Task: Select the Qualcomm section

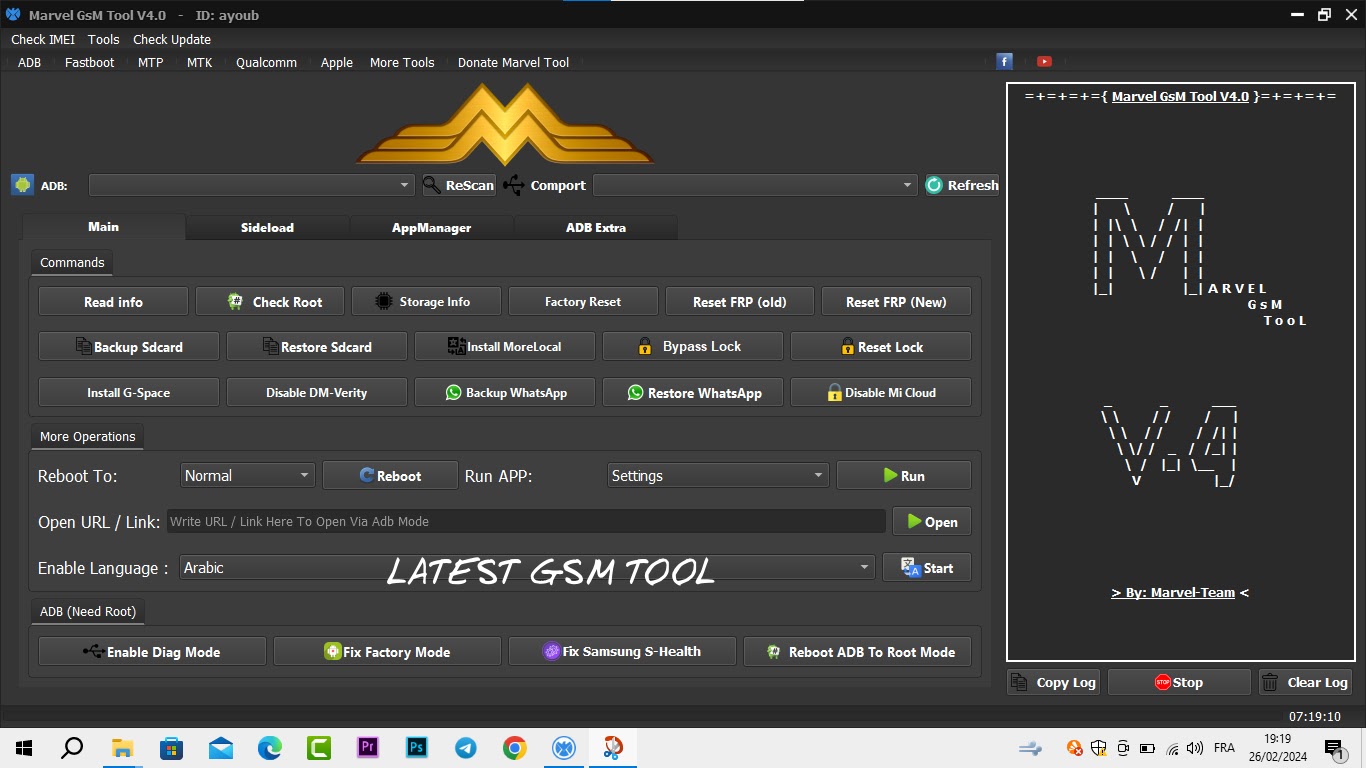Action: pos(266,62)
